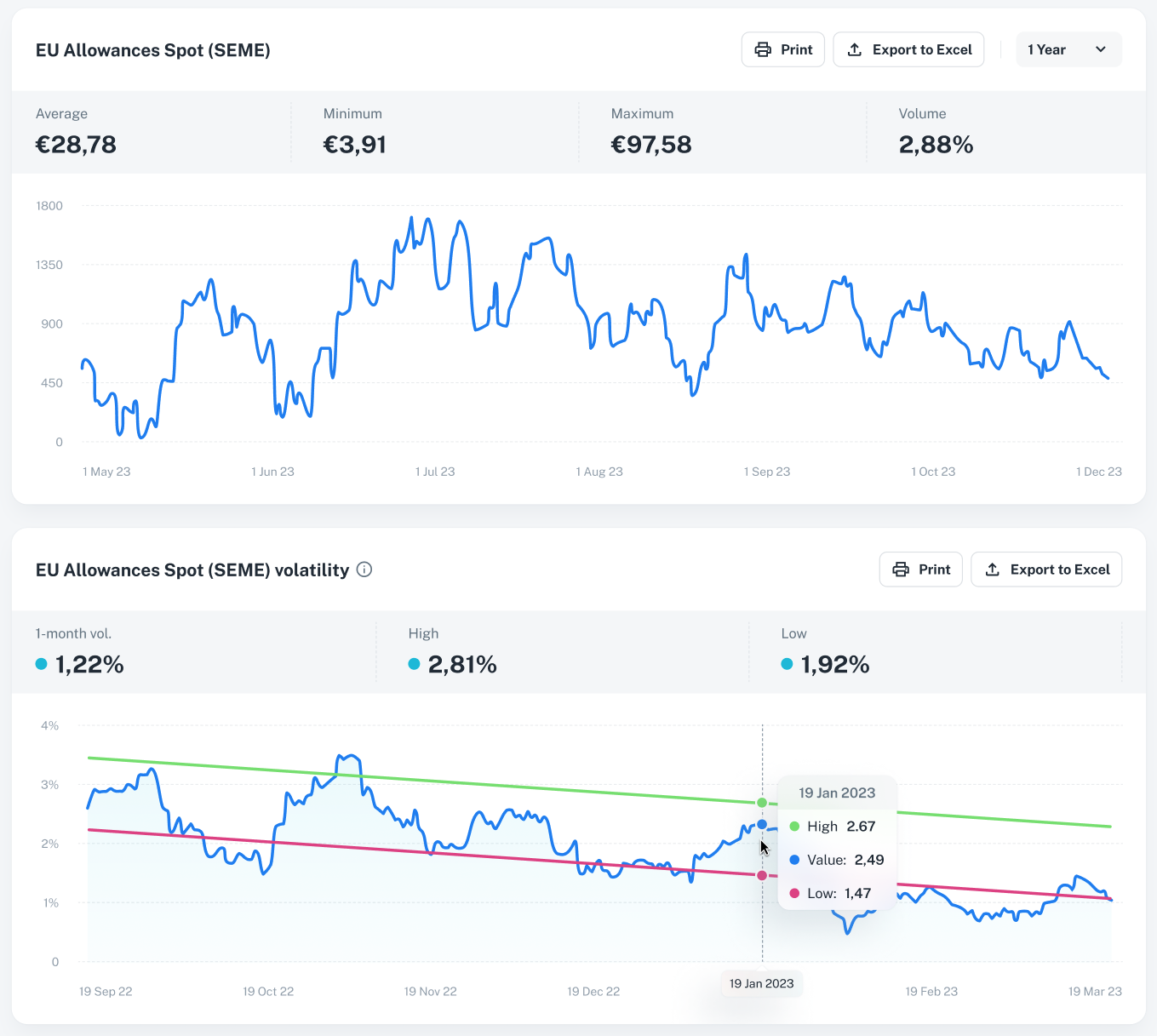This screenshot has height=1036, width=1157.
Task: Click the '1 Jul 23' axis label
Action: click(x=435, y=472)
